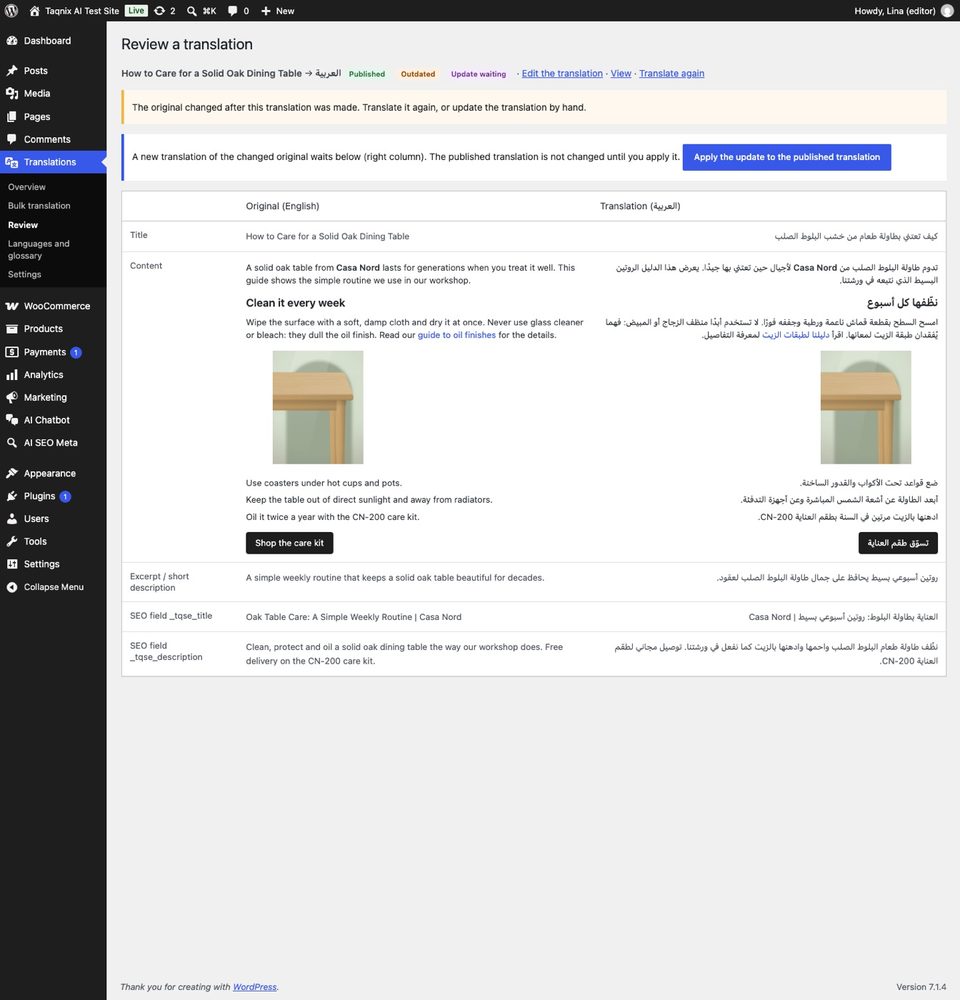Screen dimensions: 960x1000
Task: Click the Analytics bar chart icon
Action: coord(12,375)
